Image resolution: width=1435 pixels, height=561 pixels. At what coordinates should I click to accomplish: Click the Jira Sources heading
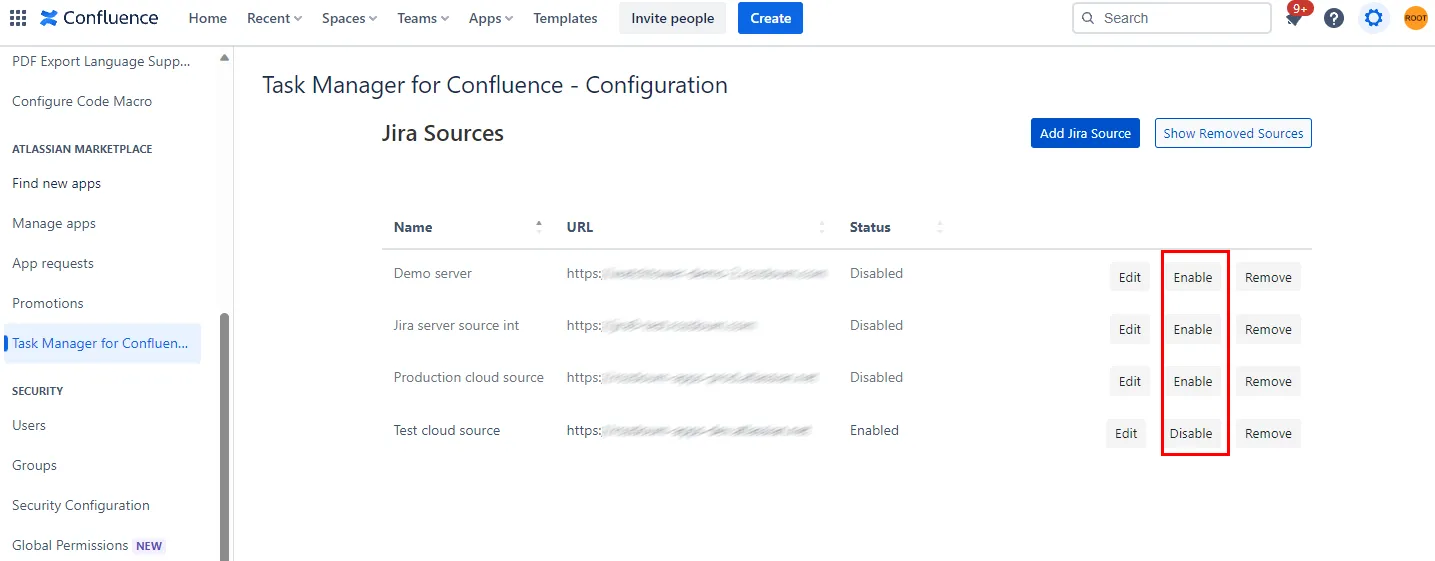(x=443, y=133)
